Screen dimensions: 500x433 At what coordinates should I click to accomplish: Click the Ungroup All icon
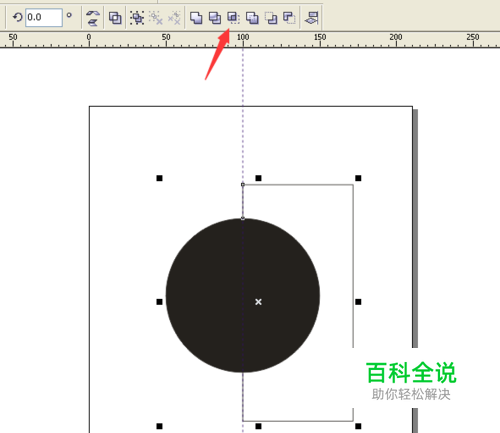pyautogui.click(x=174, y=18)
